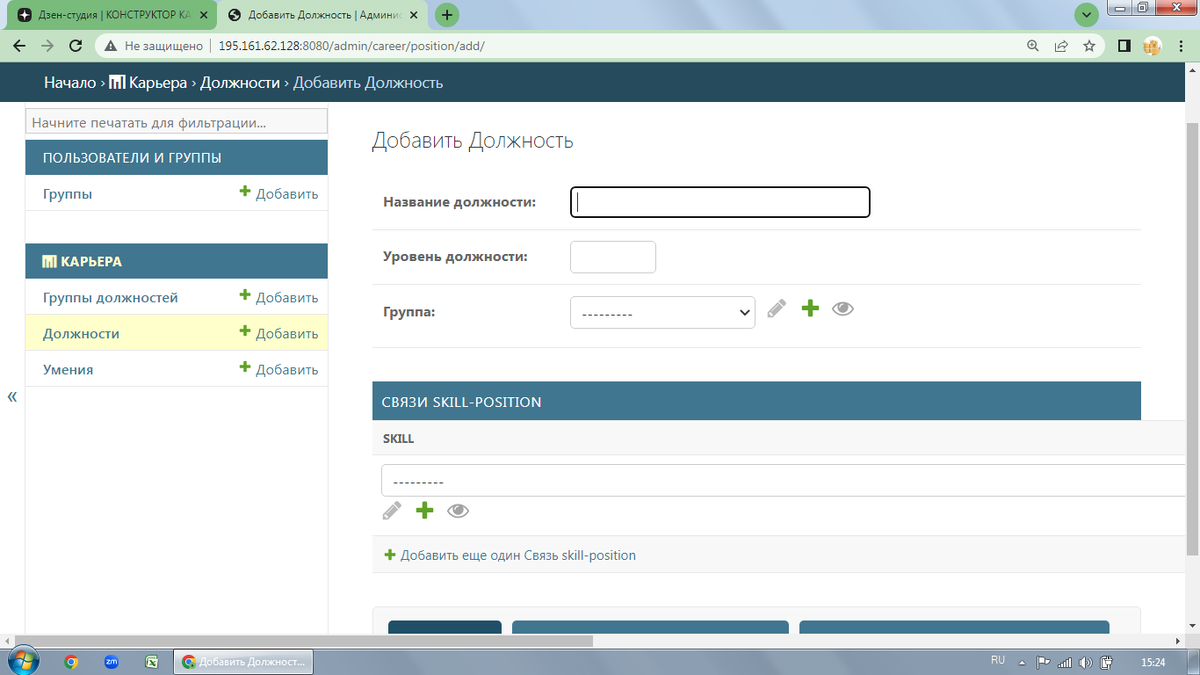The width and height of the screenshot is (1200, 675).
Task: Click the pencil edit icon under Skill dropdown
Action: [392, 511]
